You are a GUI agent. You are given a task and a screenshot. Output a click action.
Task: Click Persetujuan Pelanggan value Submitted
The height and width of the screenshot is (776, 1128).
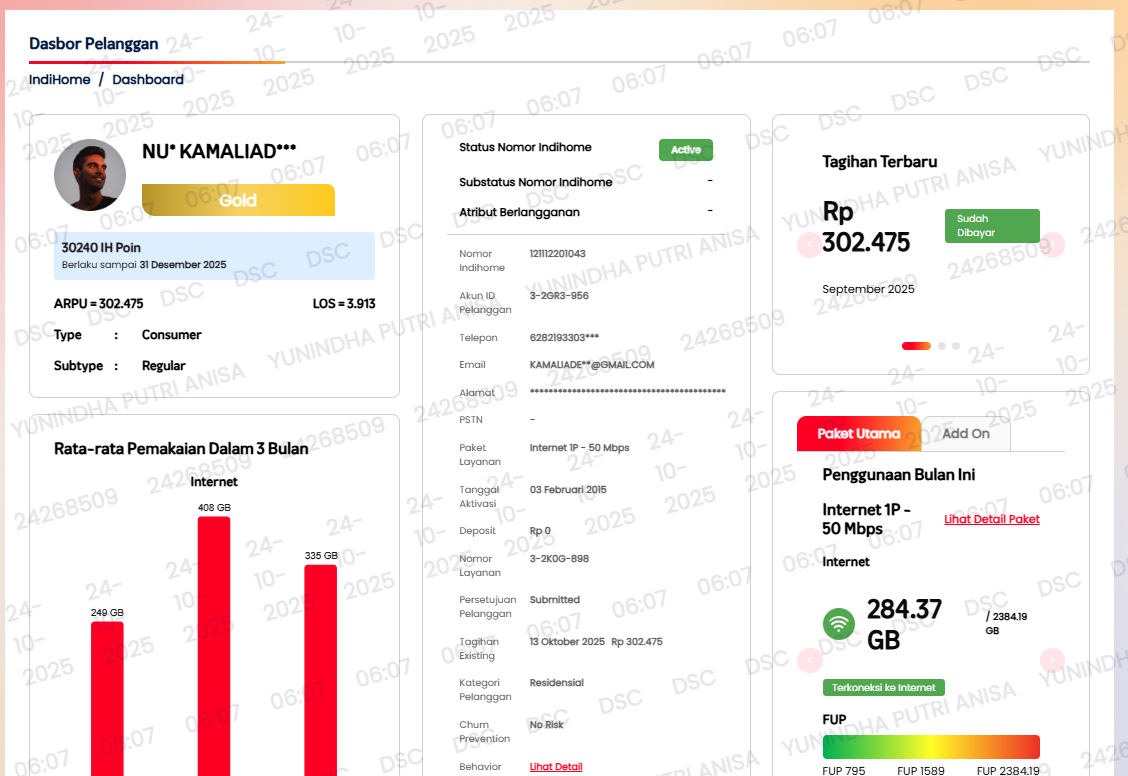tap(555, 600)
